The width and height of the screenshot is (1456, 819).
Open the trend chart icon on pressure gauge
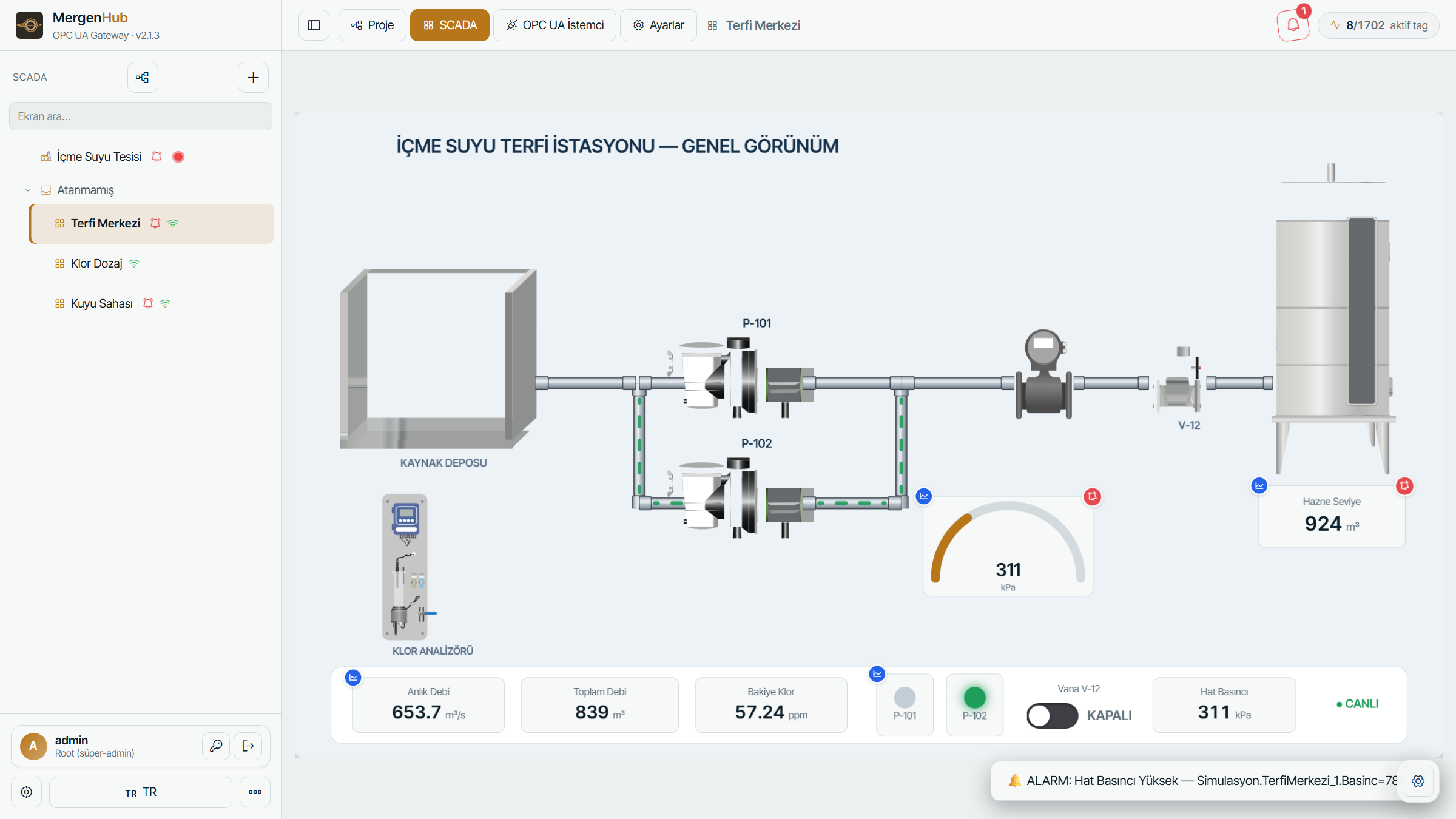pos(923,496)
